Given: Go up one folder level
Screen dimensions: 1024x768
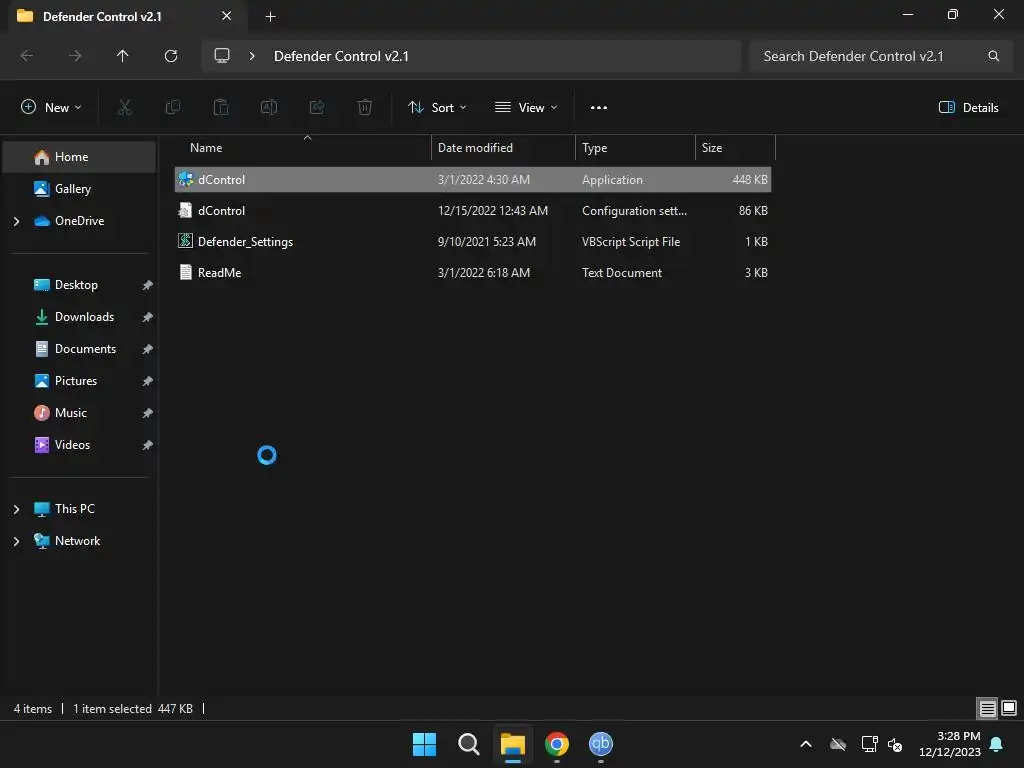Looking at the screenshot, I should coord(123,56).
